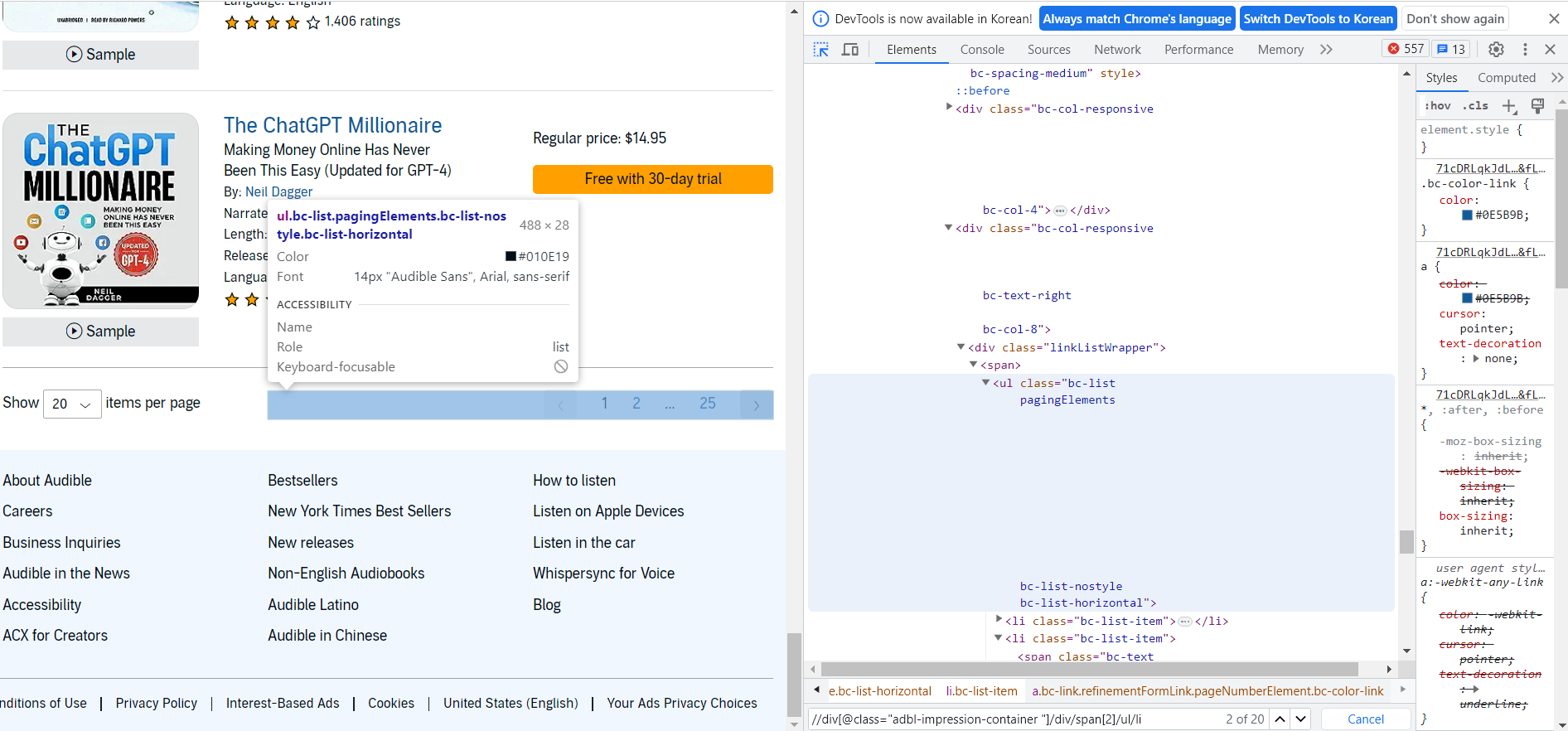Open the Memory tab

tap(1280, 50)
